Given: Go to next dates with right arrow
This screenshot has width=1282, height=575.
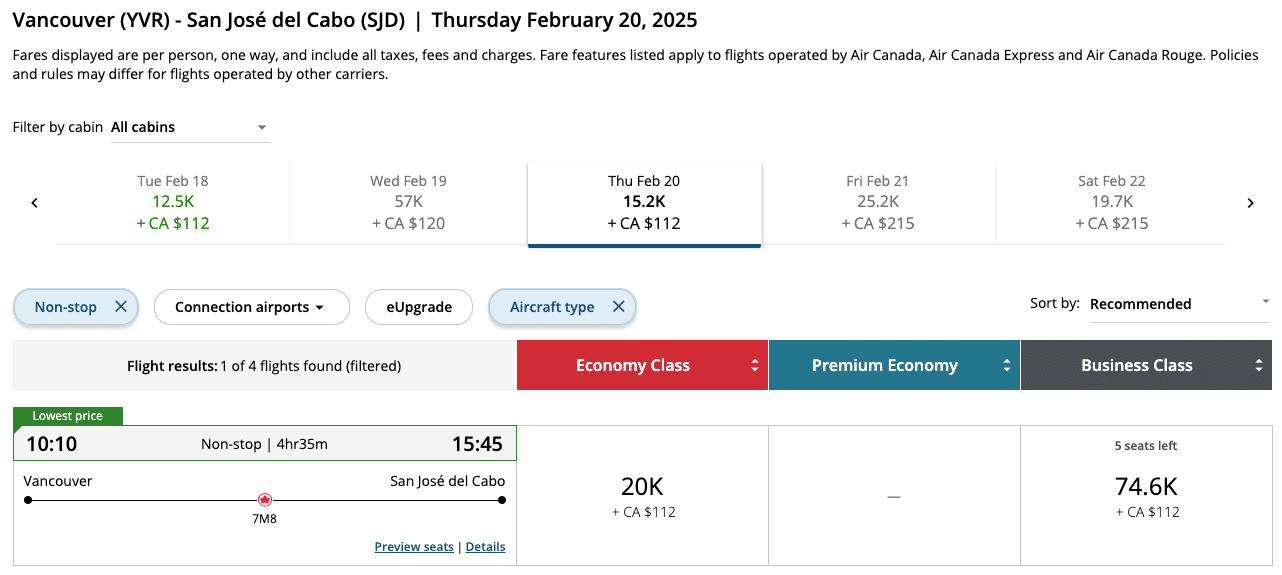Looking at the screenshot, I should 1250,203.
